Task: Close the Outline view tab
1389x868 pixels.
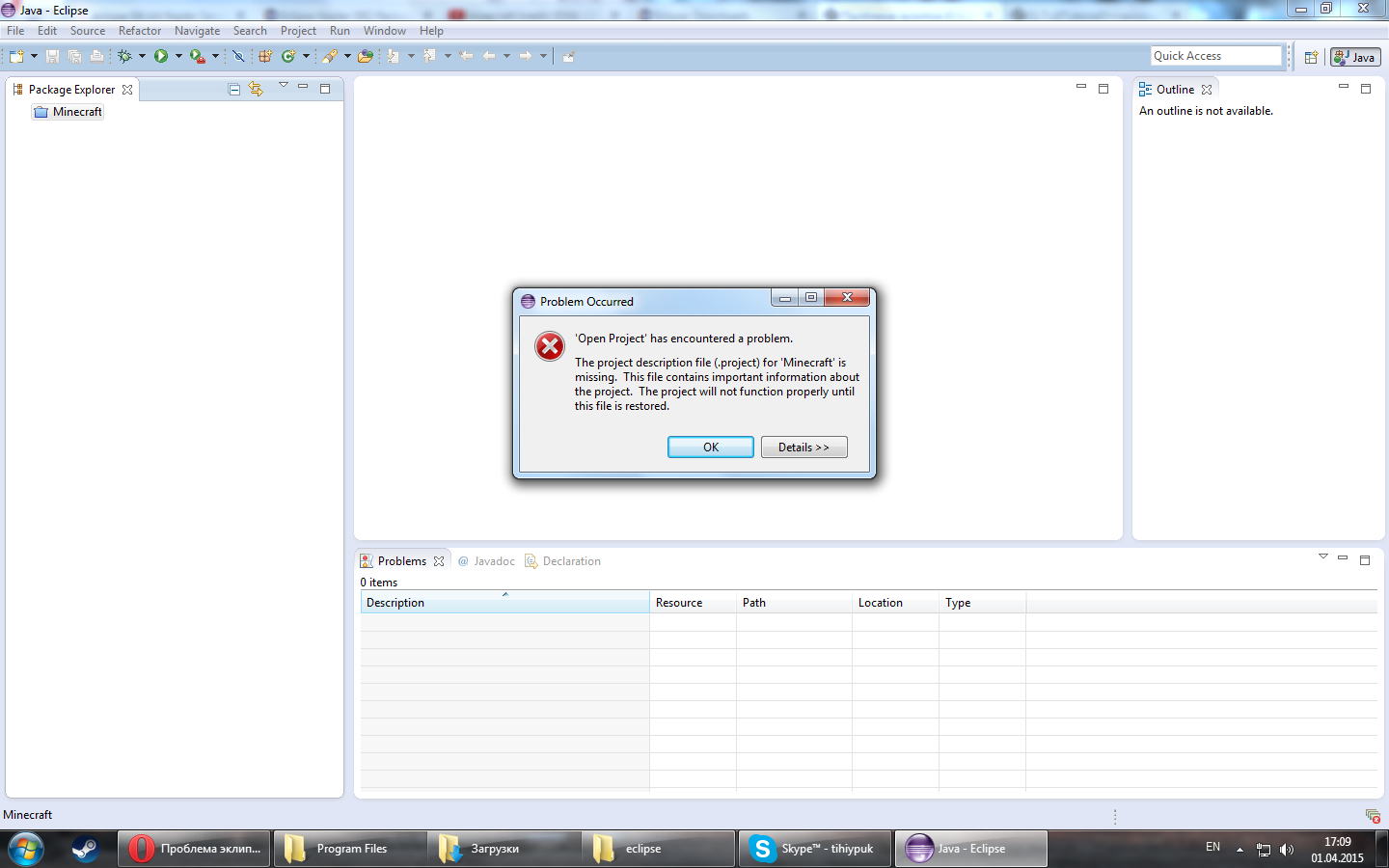Action: [1207, 90]
